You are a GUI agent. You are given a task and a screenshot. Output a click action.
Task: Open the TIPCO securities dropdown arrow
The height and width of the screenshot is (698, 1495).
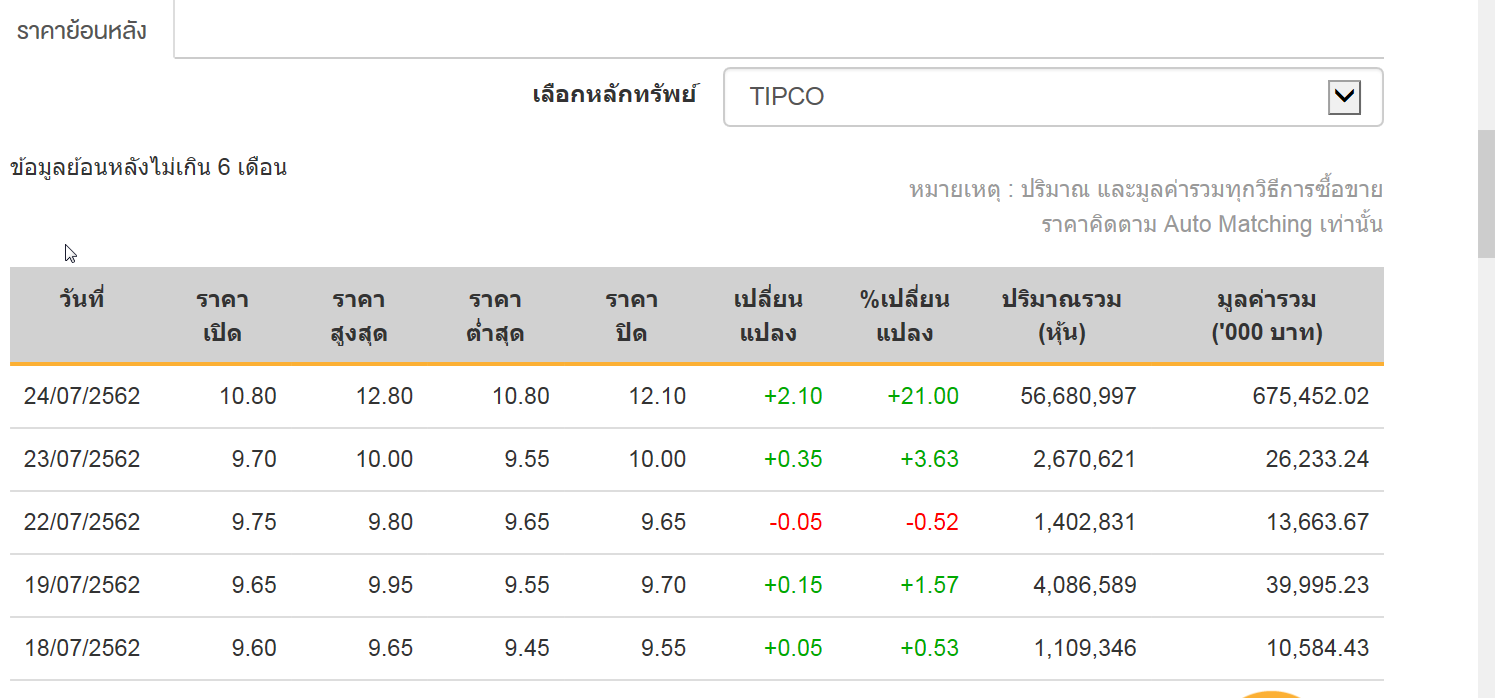1344,97
